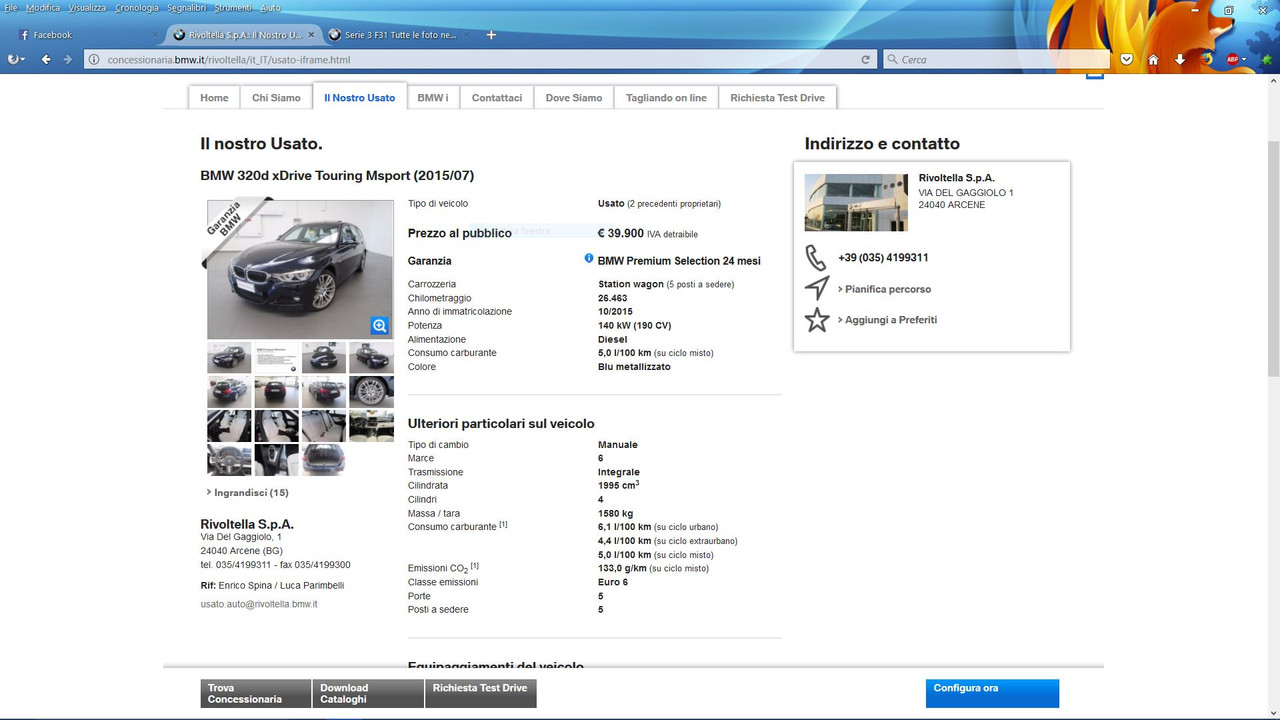Open the Segnalibri menu
Screen dimensions: 1280x720
coord(187,7)
